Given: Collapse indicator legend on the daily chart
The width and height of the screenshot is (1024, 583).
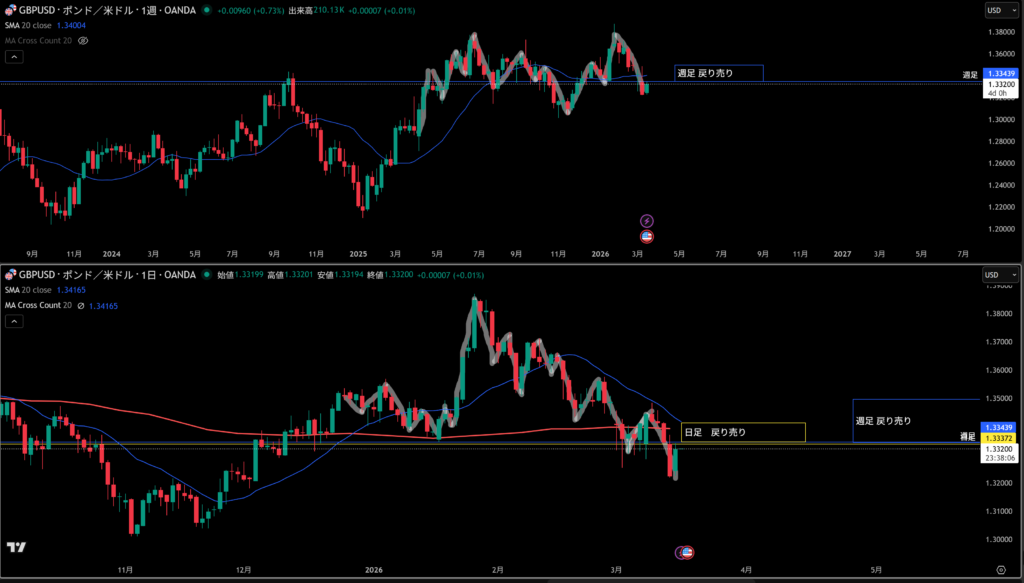Looking at the screenshot, I should pos(13,321).
